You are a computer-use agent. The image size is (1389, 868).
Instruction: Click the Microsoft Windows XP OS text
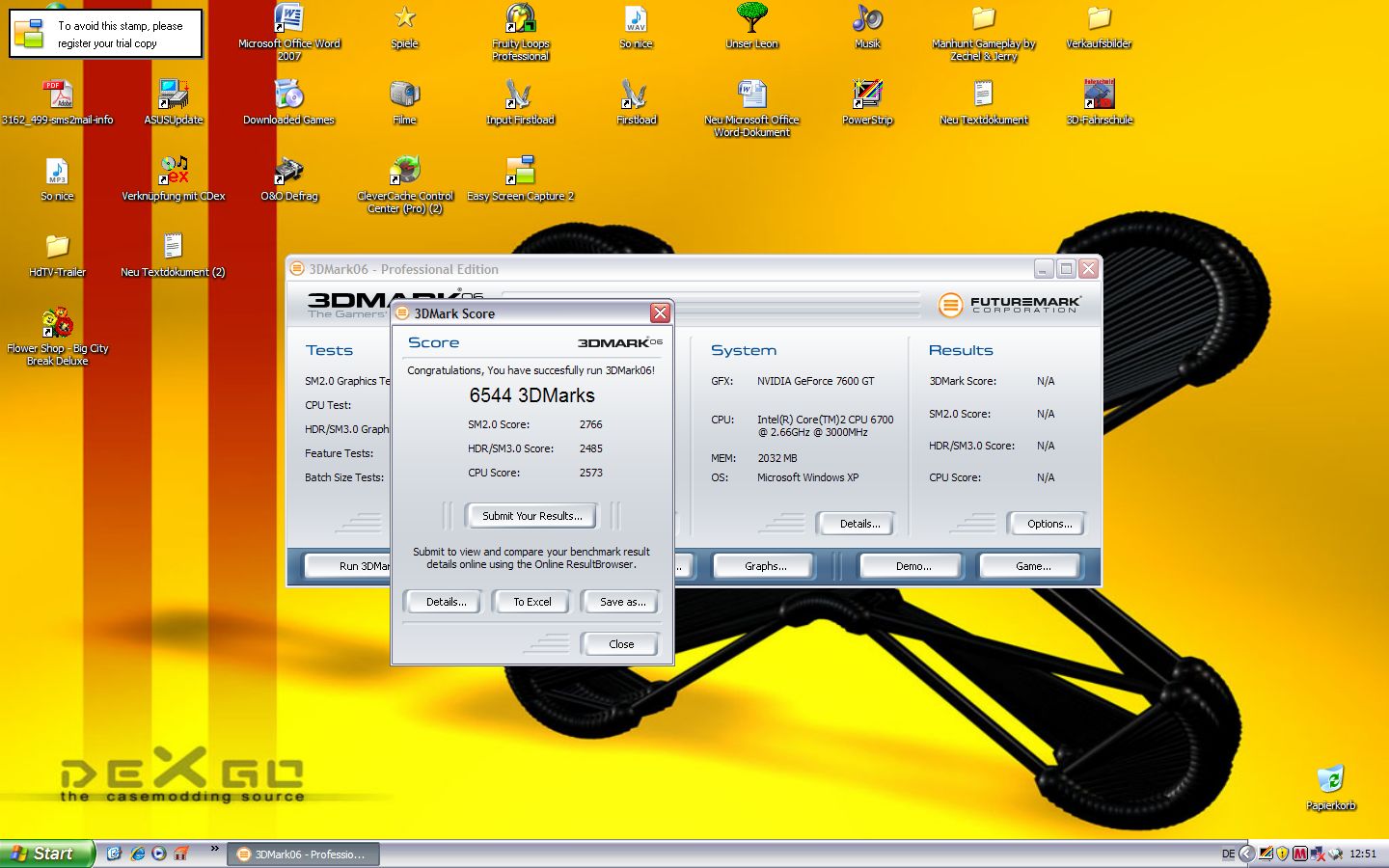point(808,477)
